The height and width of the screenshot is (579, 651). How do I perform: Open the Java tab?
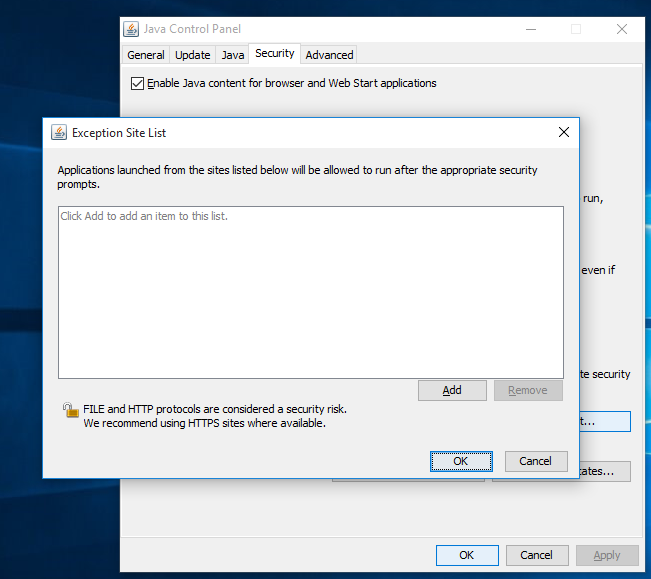pos(232,55)
